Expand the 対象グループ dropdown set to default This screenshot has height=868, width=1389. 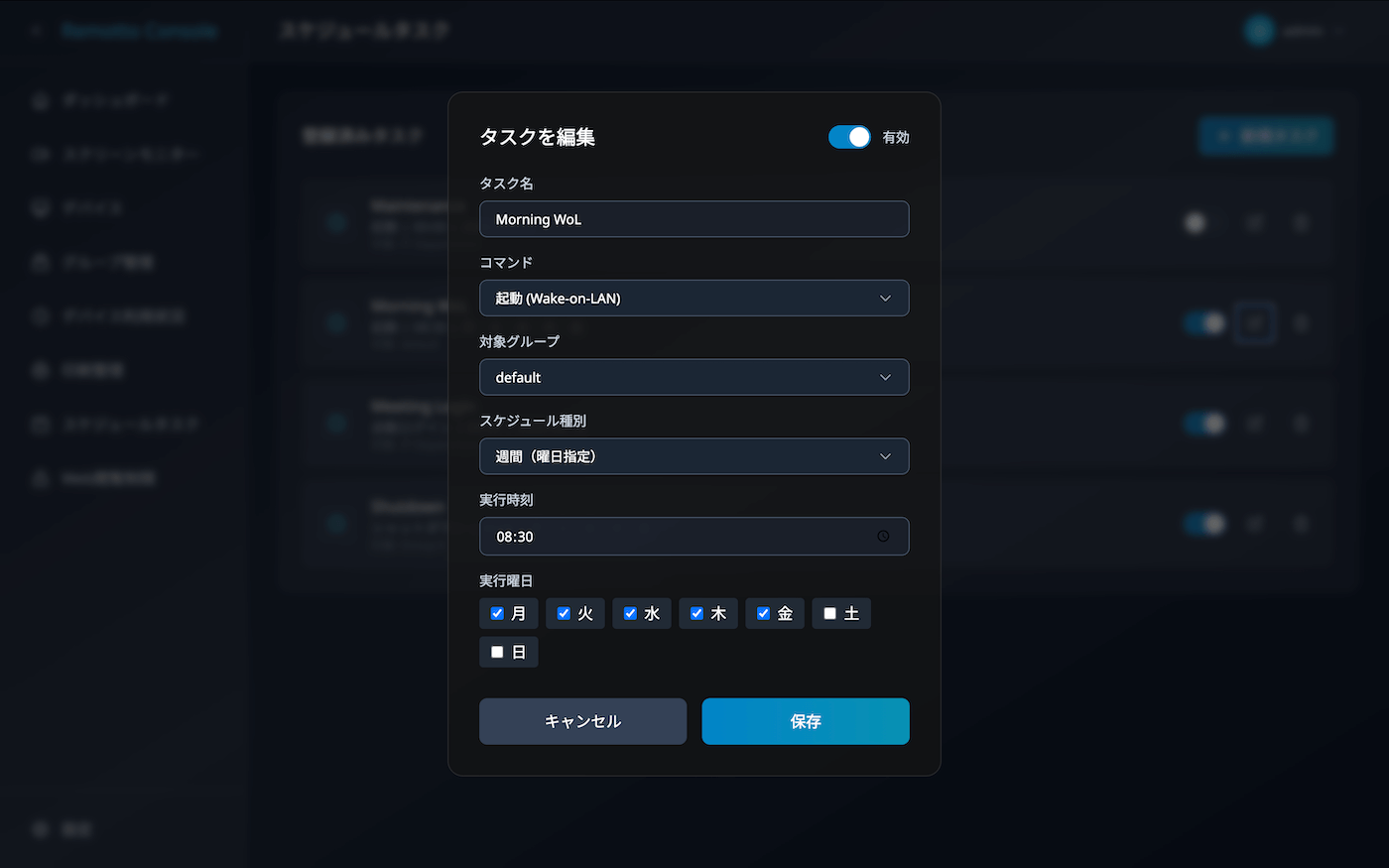[x=694, y=377]
